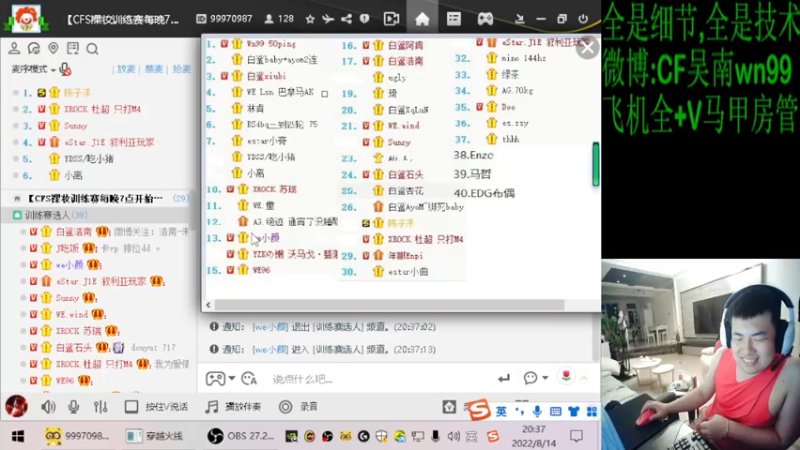Open the announcement board icon in sidebar
Viewport: 800px width, 450px height.
pyautogui.click(x=73, y=48)
